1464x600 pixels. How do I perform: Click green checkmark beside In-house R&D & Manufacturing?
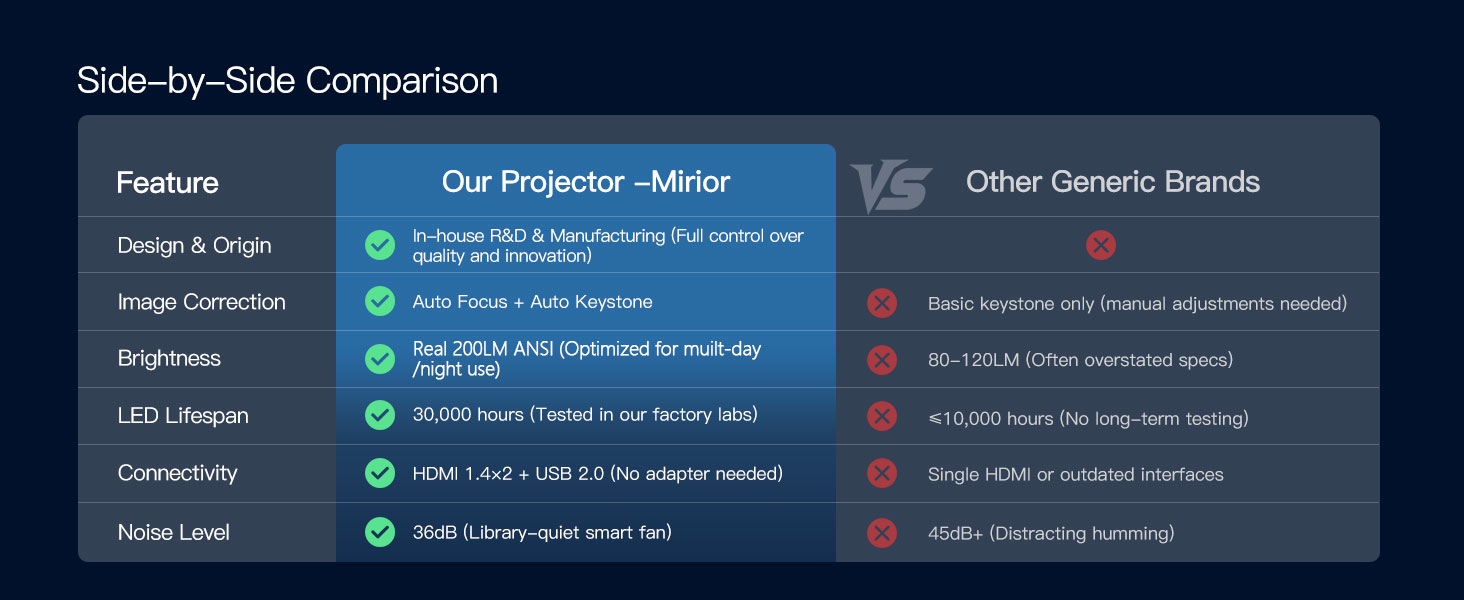click(380, 245)
